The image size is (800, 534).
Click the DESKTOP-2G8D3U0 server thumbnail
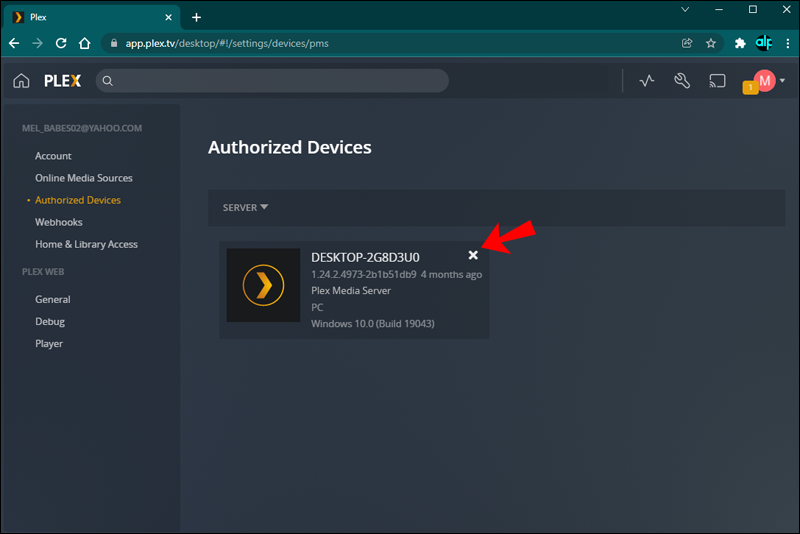click(263, 285)
